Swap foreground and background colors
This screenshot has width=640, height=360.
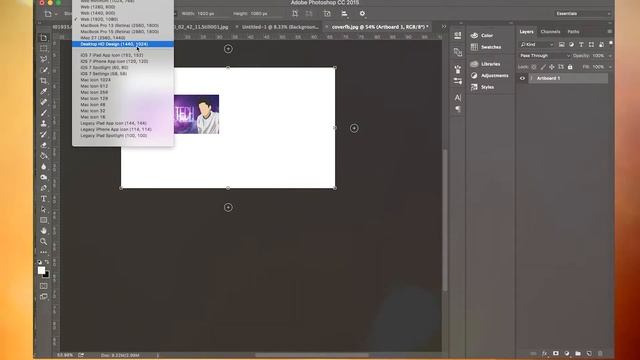click(47, 262)
